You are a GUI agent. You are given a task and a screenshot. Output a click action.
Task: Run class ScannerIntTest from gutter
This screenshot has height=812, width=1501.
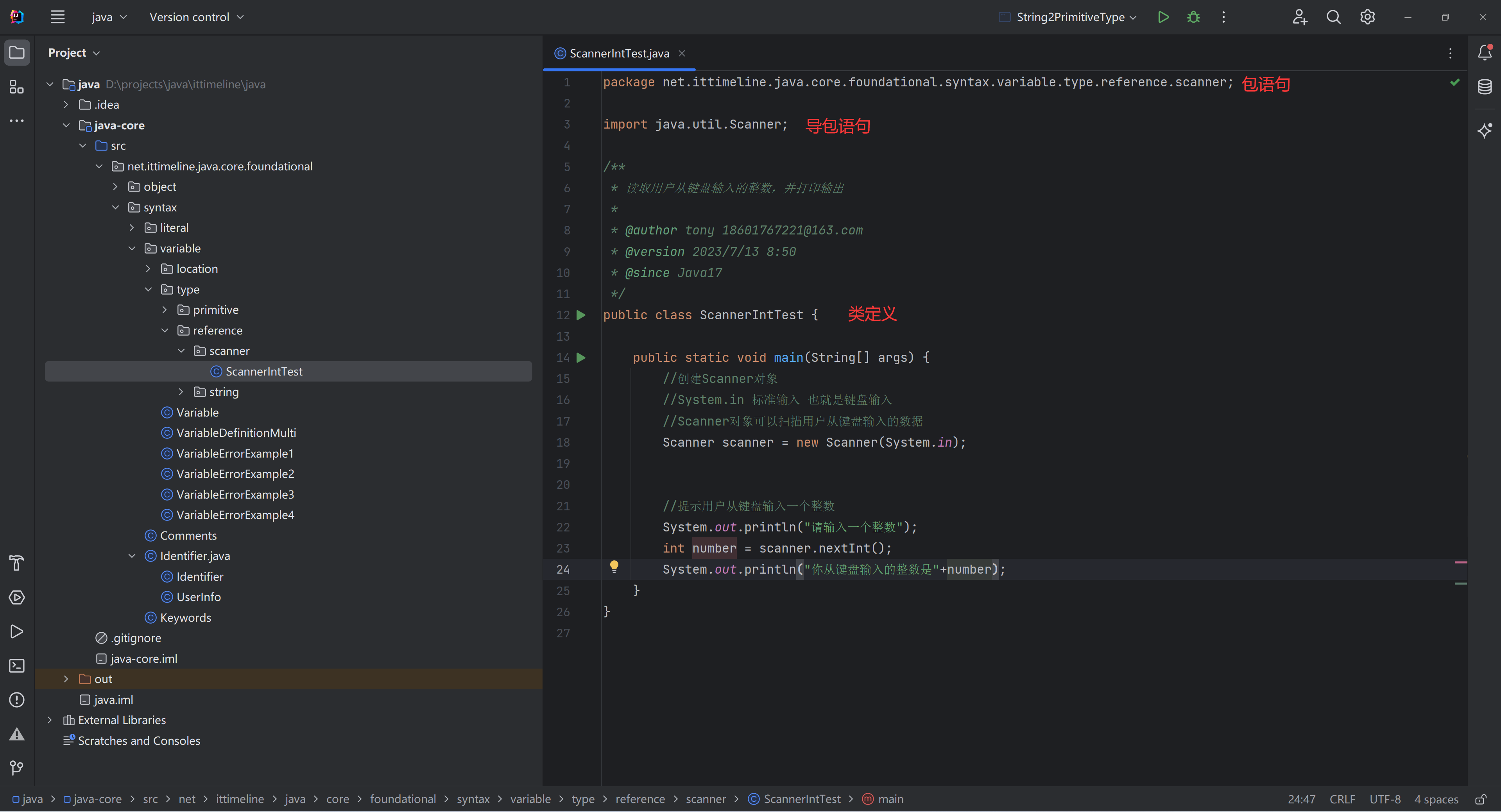[x=581, y=315]
